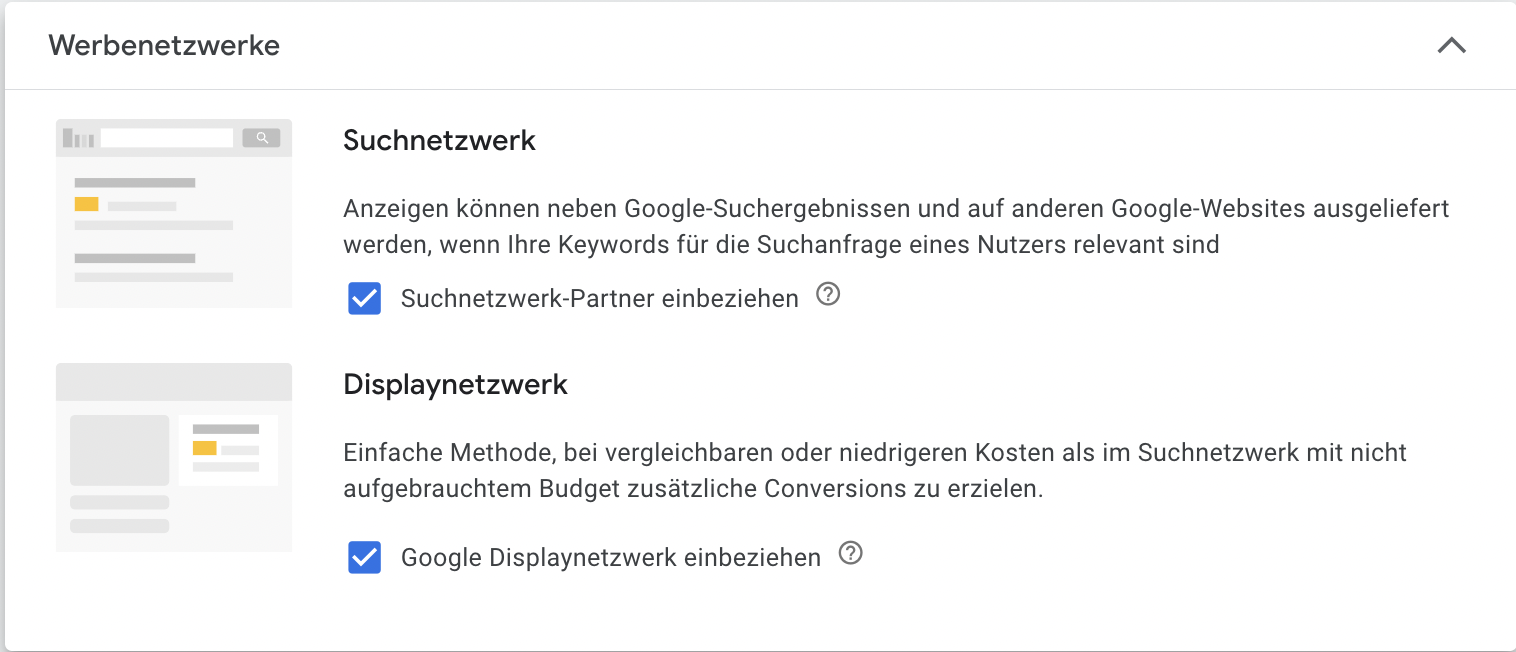Click large gray image block in Displaynetzwerk illustration

pos(120,450)
